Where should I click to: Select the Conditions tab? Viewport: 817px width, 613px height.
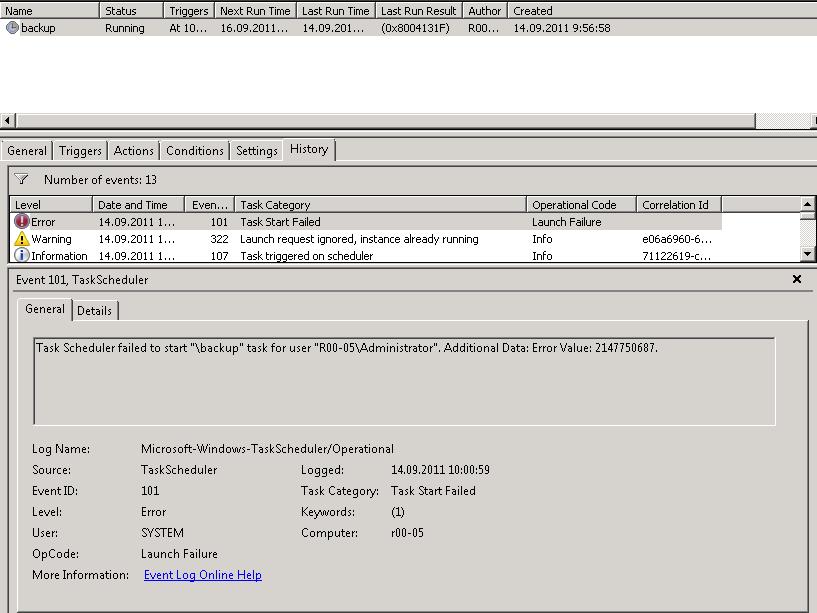click(x=194, y=151)
